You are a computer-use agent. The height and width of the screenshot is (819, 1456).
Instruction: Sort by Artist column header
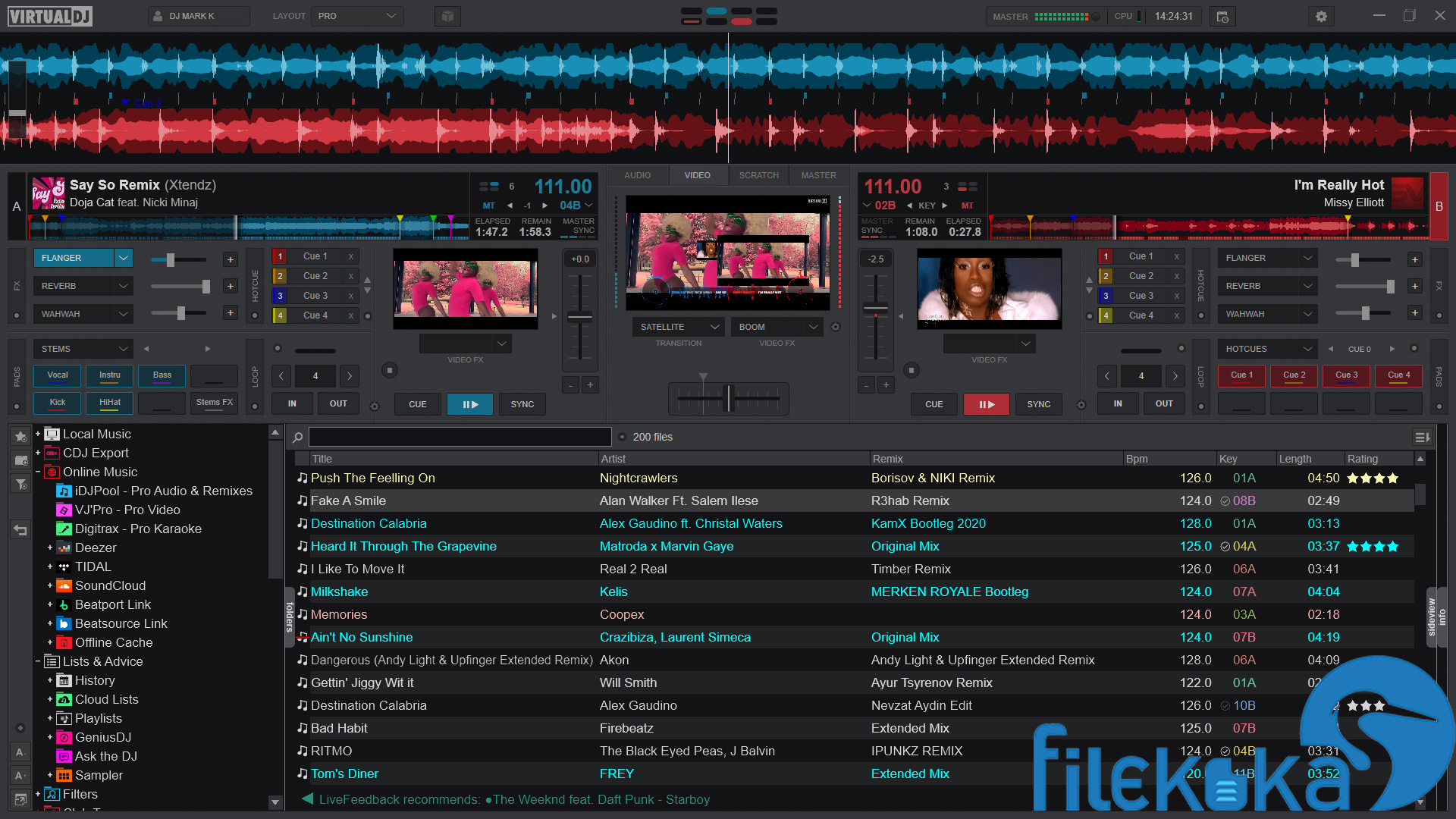733,459
